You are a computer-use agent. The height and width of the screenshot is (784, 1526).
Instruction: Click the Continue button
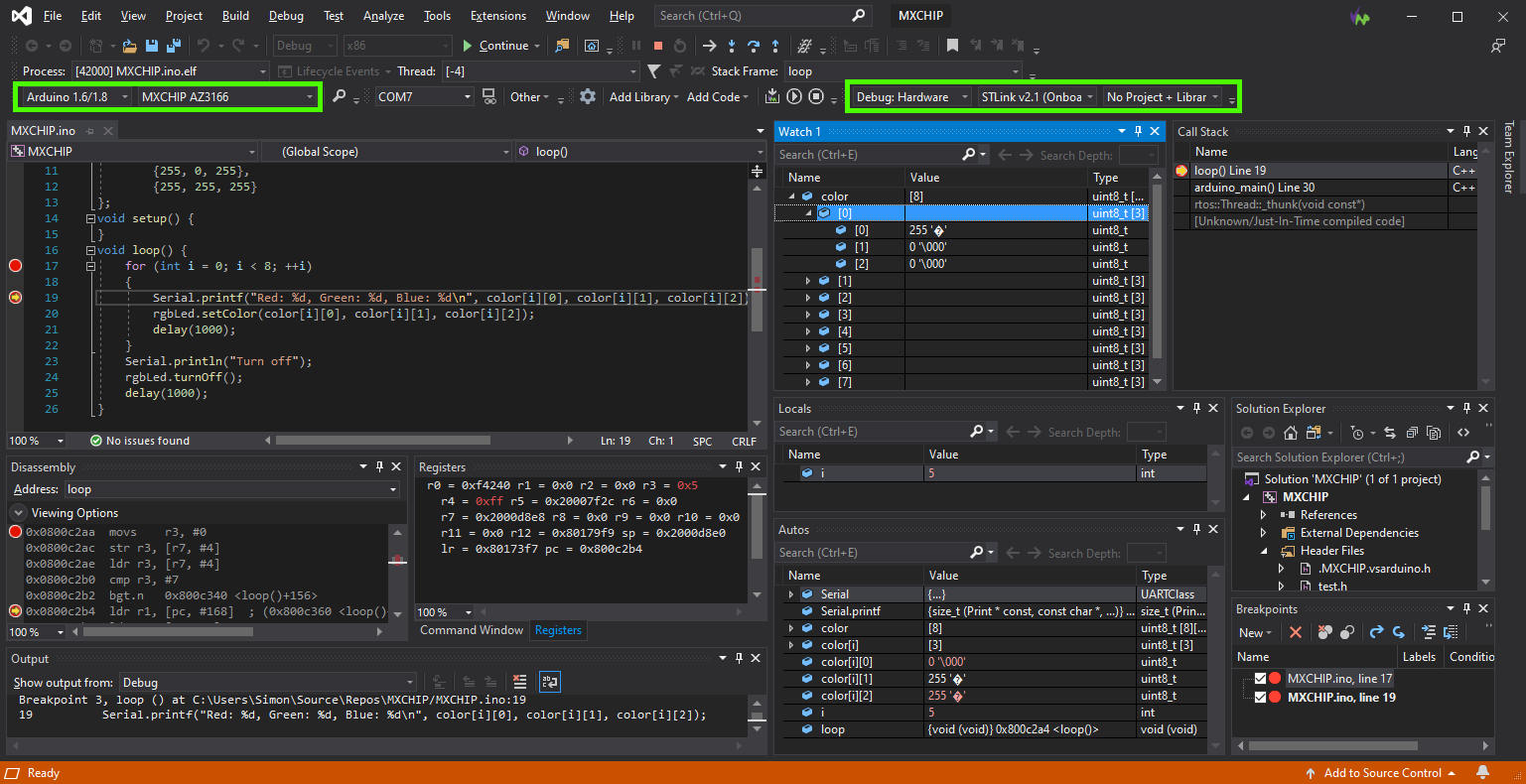[x=494, y=46]
